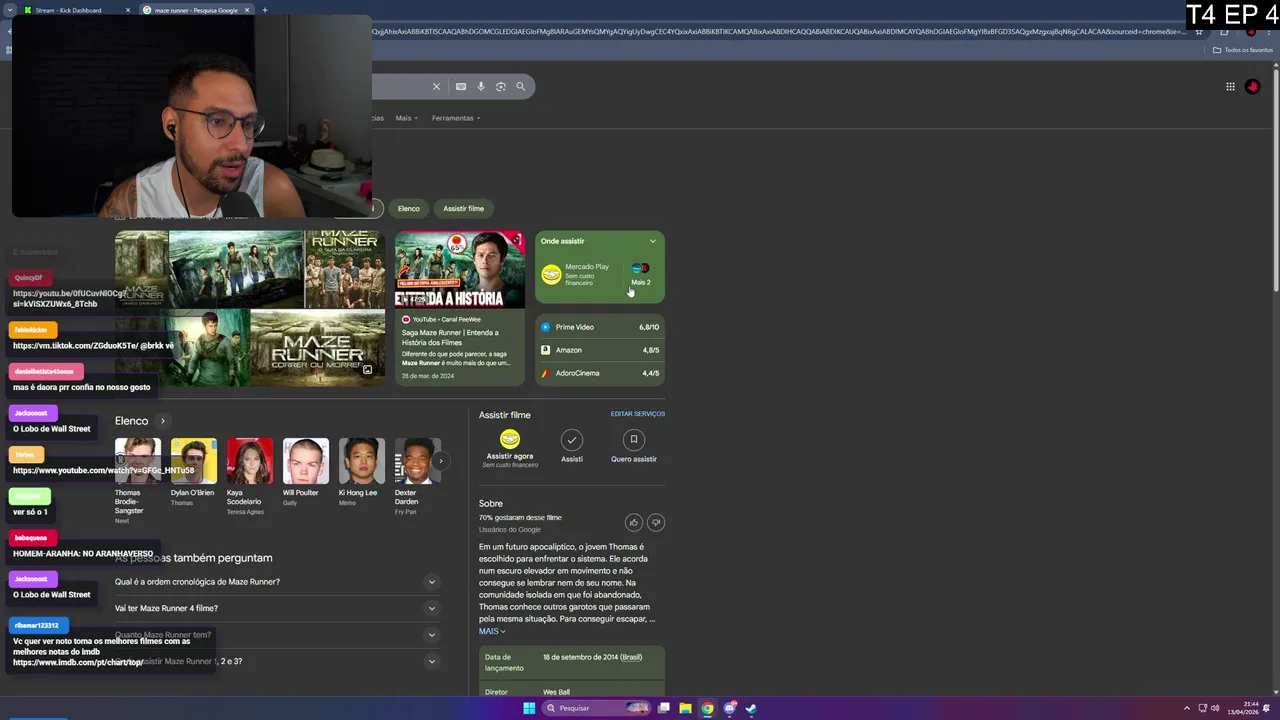
Task: Click the Entenda a História video thumbnail
Action: pos(459,270)
